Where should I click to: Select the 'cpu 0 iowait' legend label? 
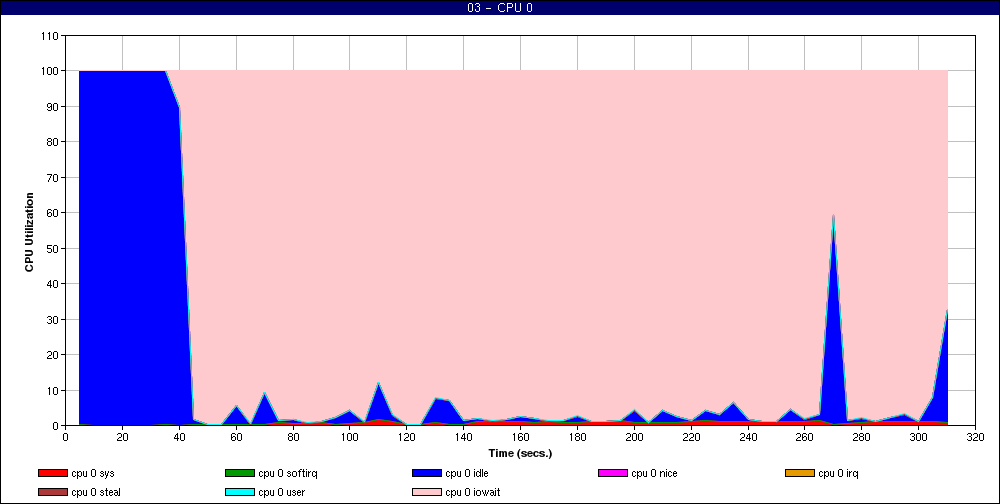tap(473, 493)
